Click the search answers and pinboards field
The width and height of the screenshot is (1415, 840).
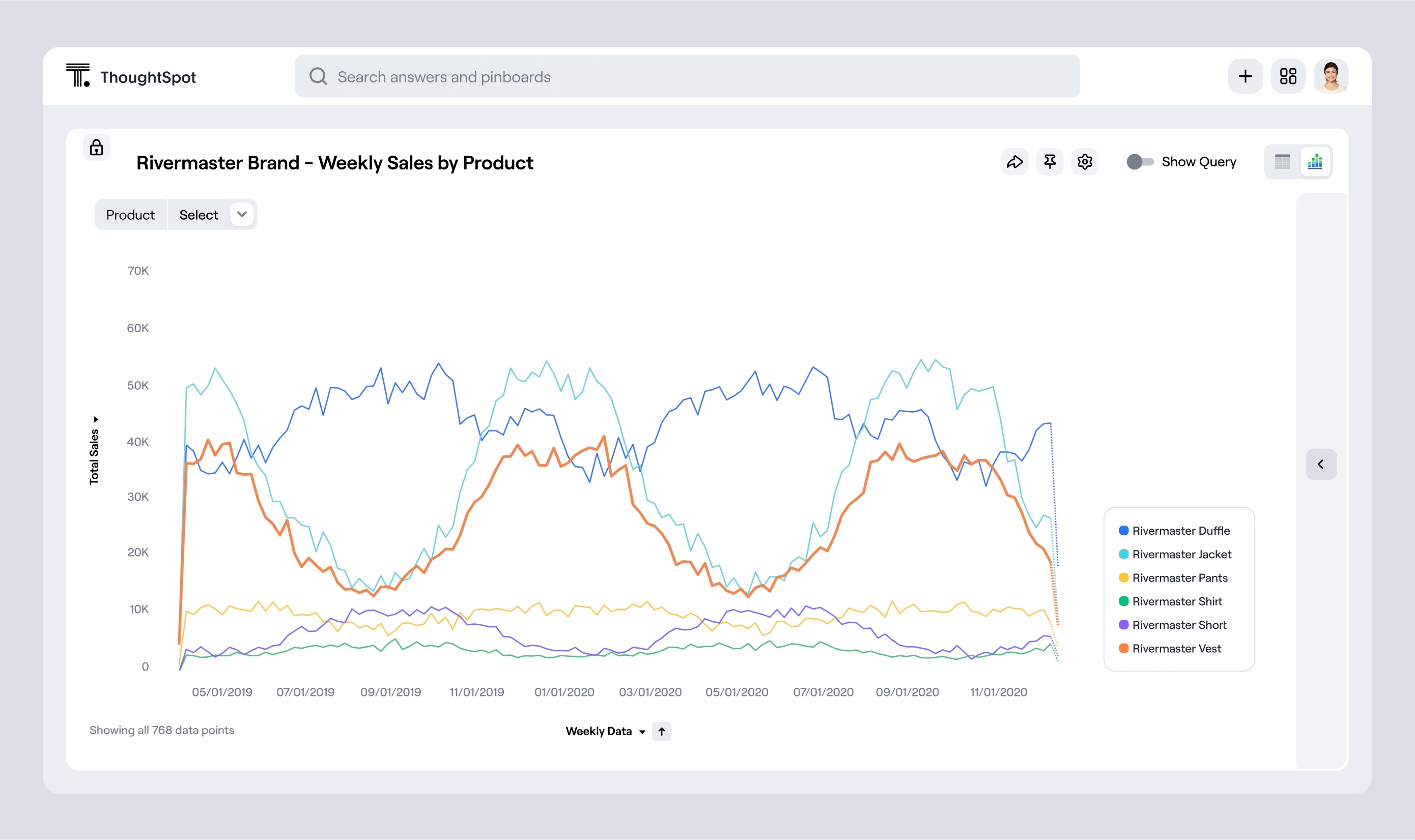click(x=687, y=76)
